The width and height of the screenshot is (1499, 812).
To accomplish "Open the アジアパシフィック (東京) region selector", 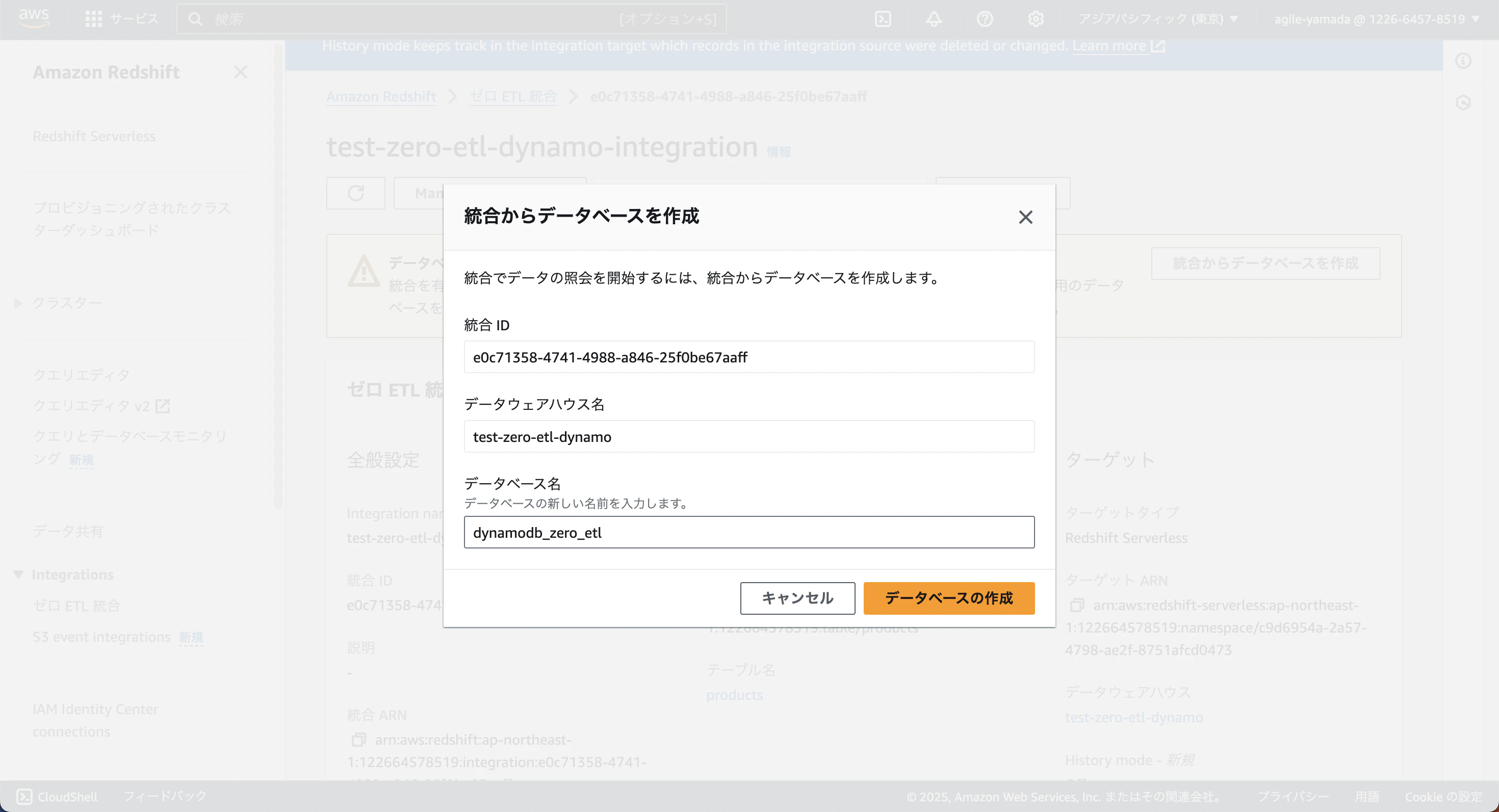I will pyautogui.click(x=1158, y=19).
